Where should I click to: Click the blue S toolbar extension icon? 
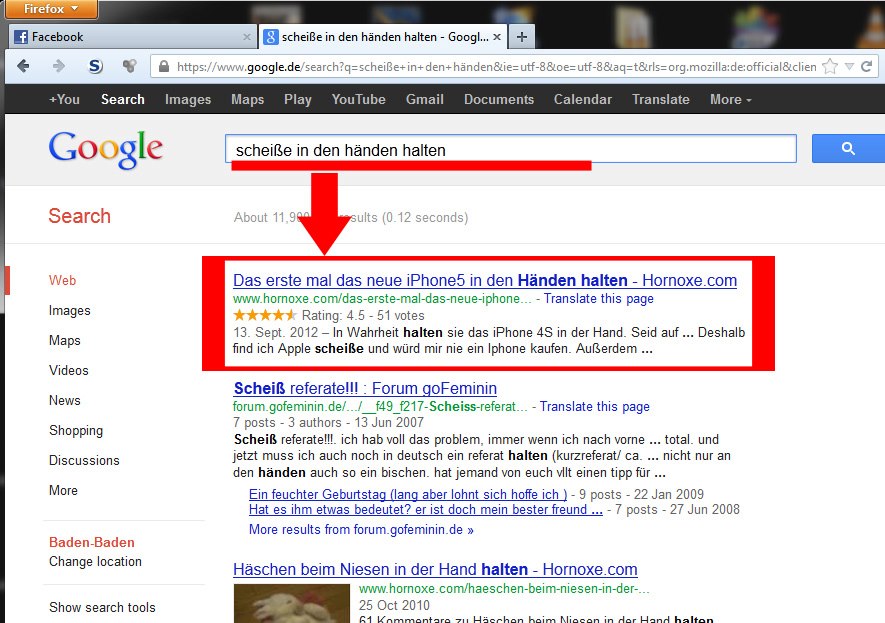95,67
